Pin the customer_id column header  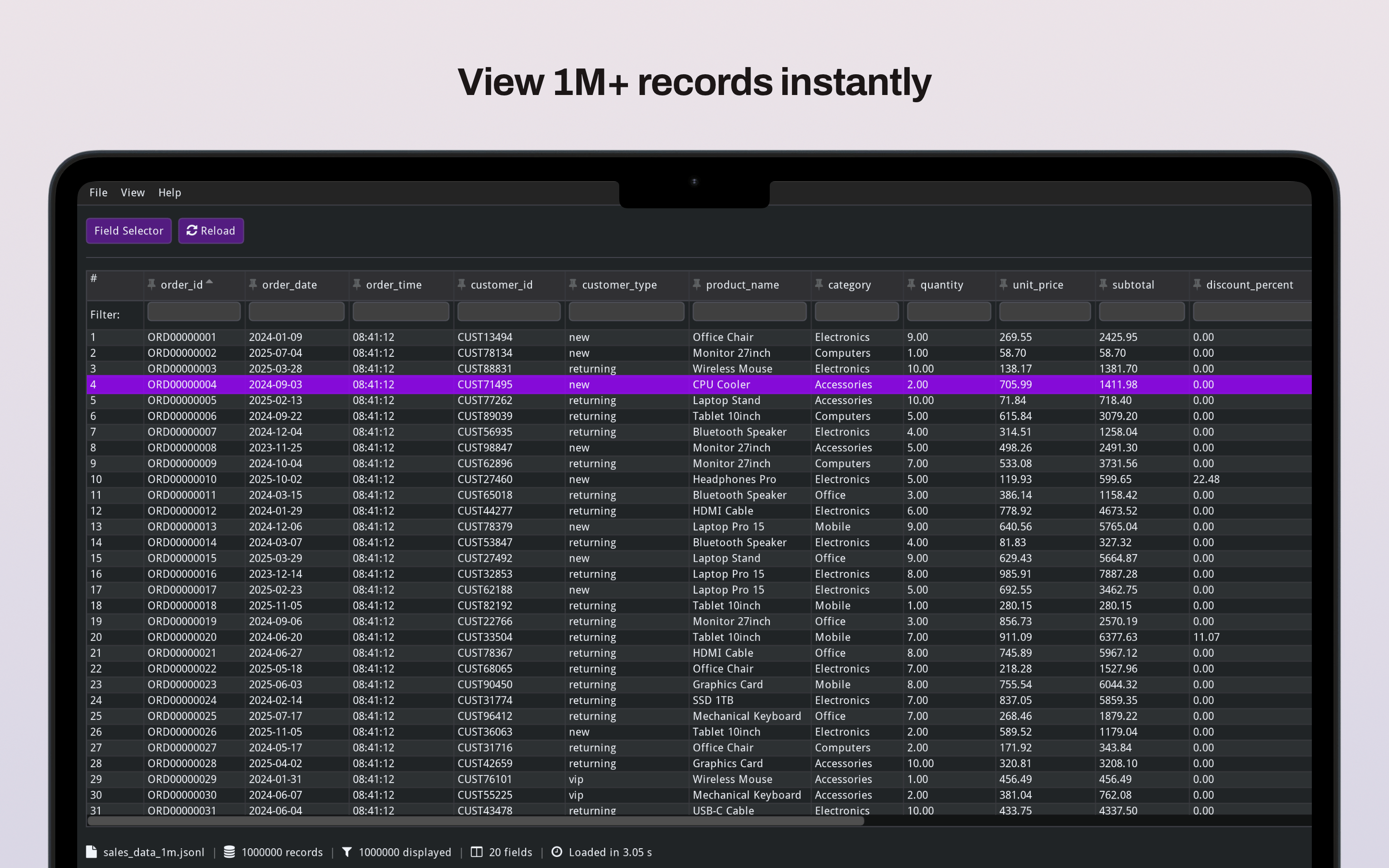pyautogui.click(x=462, y=284)
